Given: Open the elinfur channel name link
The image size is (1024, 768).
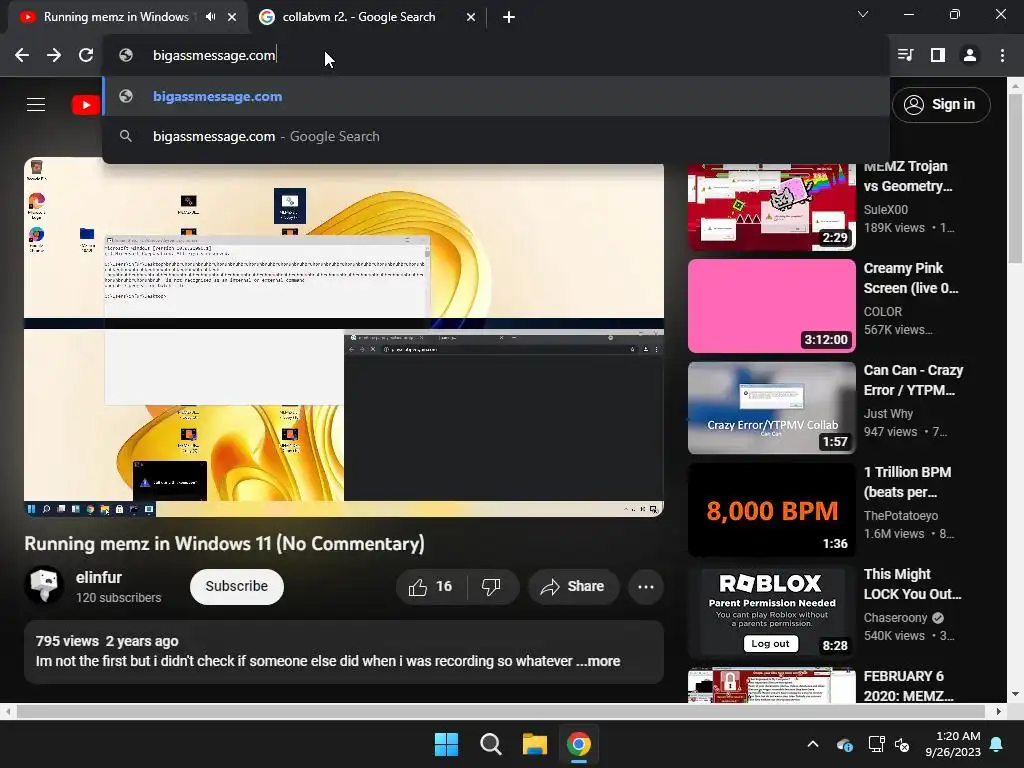Looking at the screenshot, I should point(99,577).
